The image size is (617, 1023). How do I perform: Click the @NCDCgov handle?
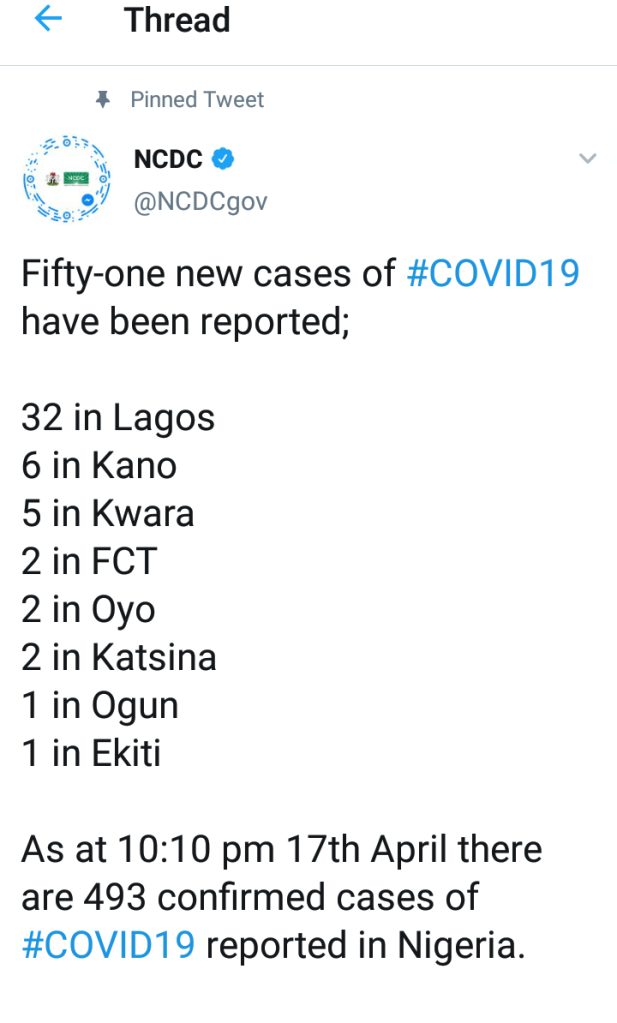pos(200,201)
